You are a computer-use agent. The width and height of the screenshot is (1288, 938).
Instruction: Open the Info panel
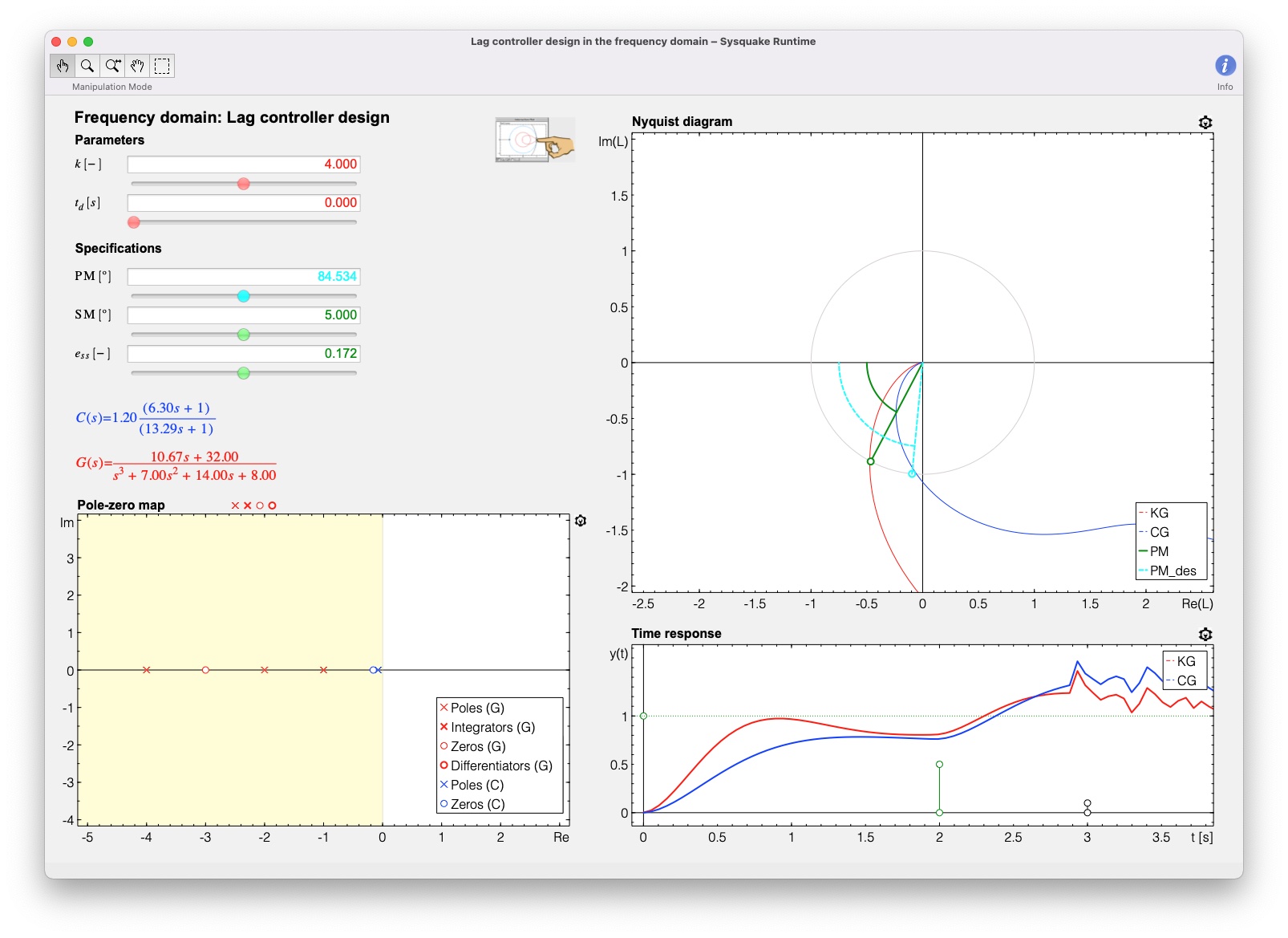[x=1225, y=66]
